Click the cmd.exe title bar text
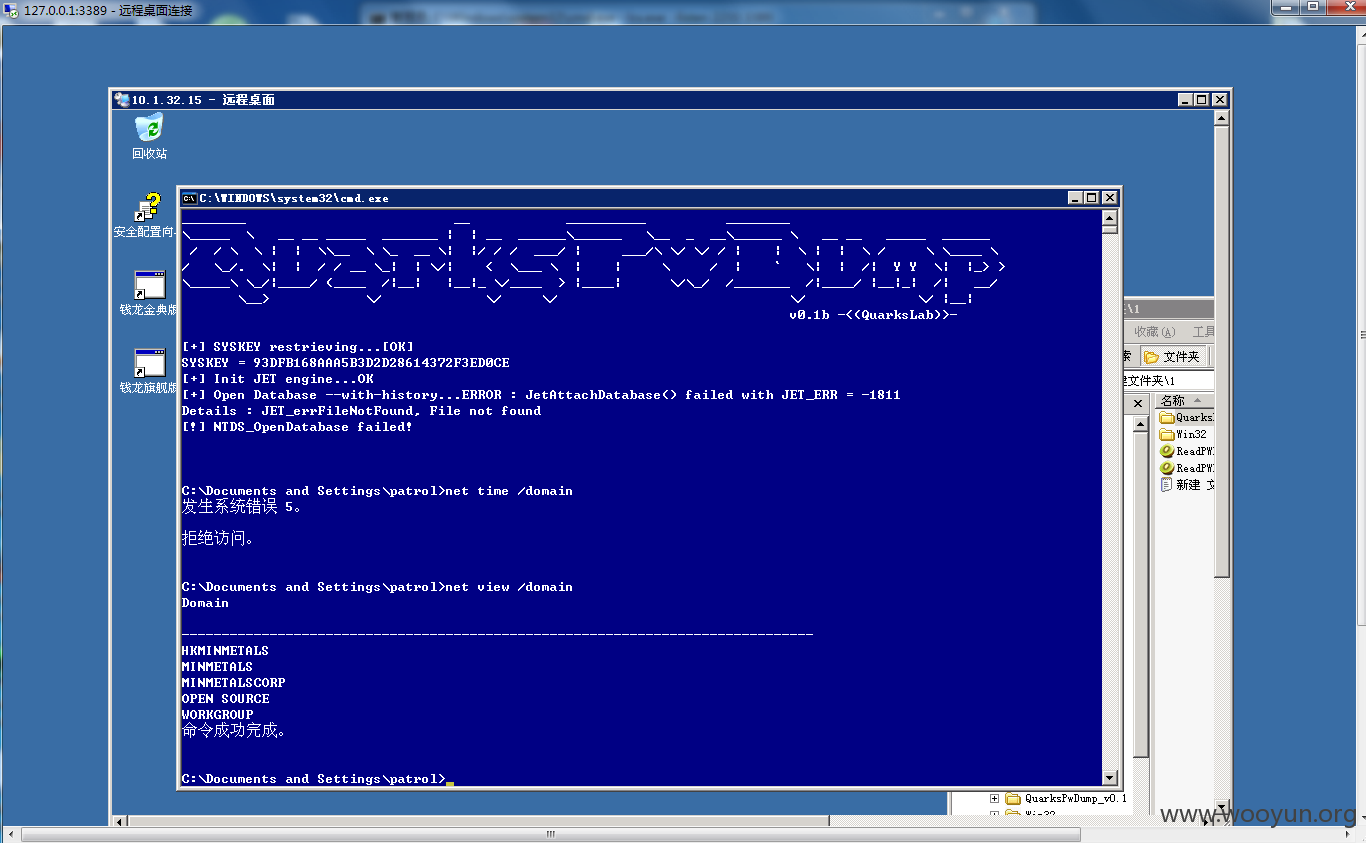 [x=294, y=198]
